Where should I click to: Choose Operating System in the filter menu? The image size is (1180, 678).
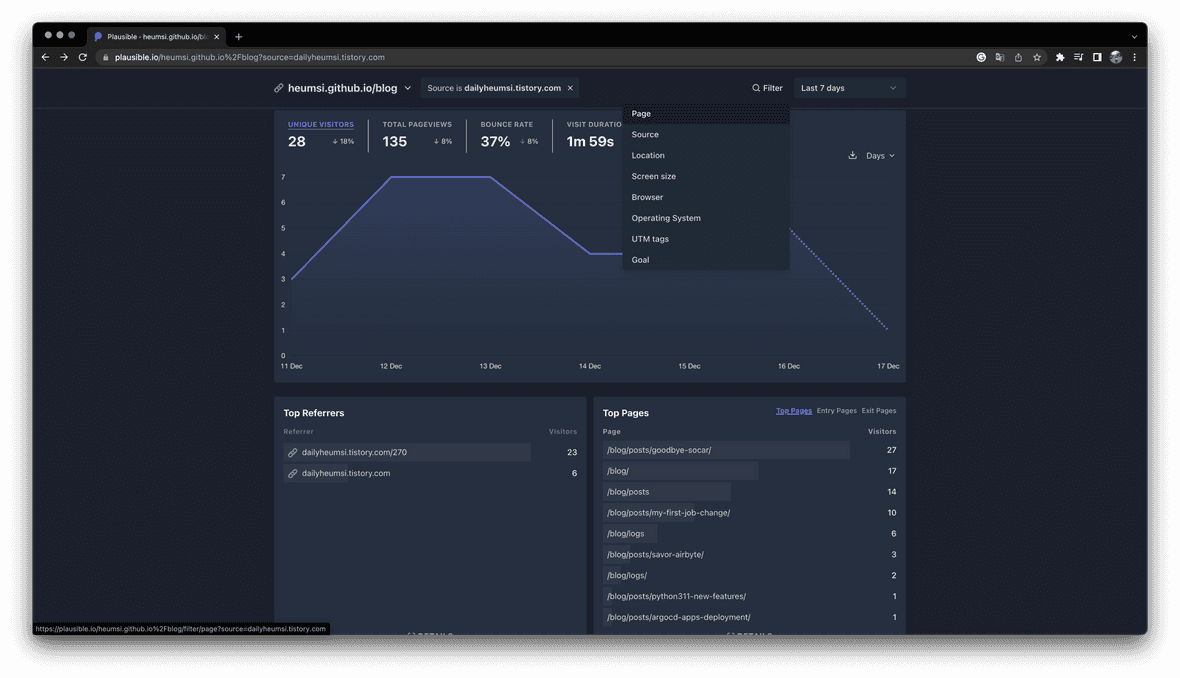pos(666,218)
